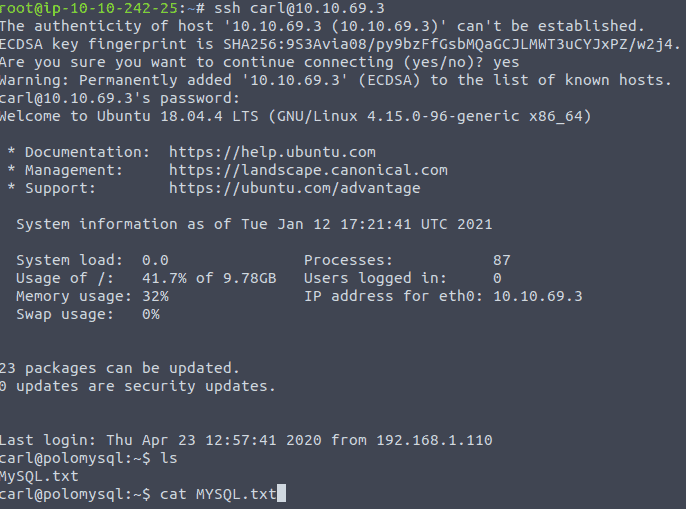Click the help.ubuntu.com documentation URL

(272, 152)
